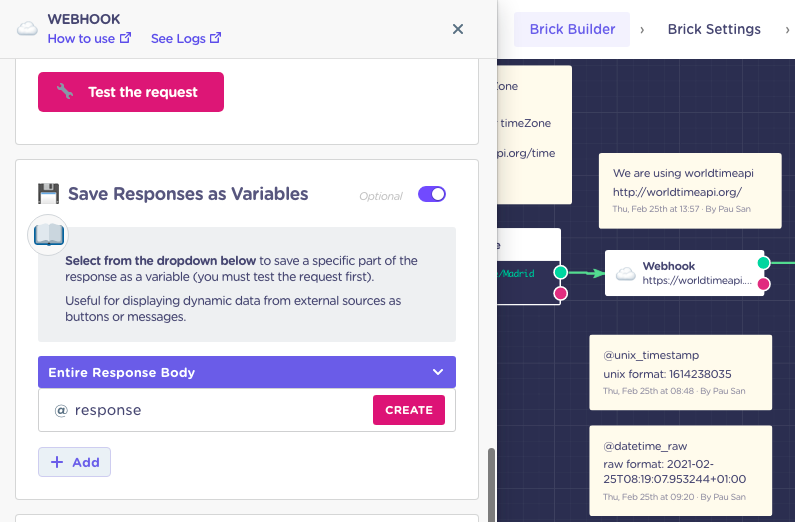Click the green connector on the Madrid block
795x522 pixels.
click(560, 272)
